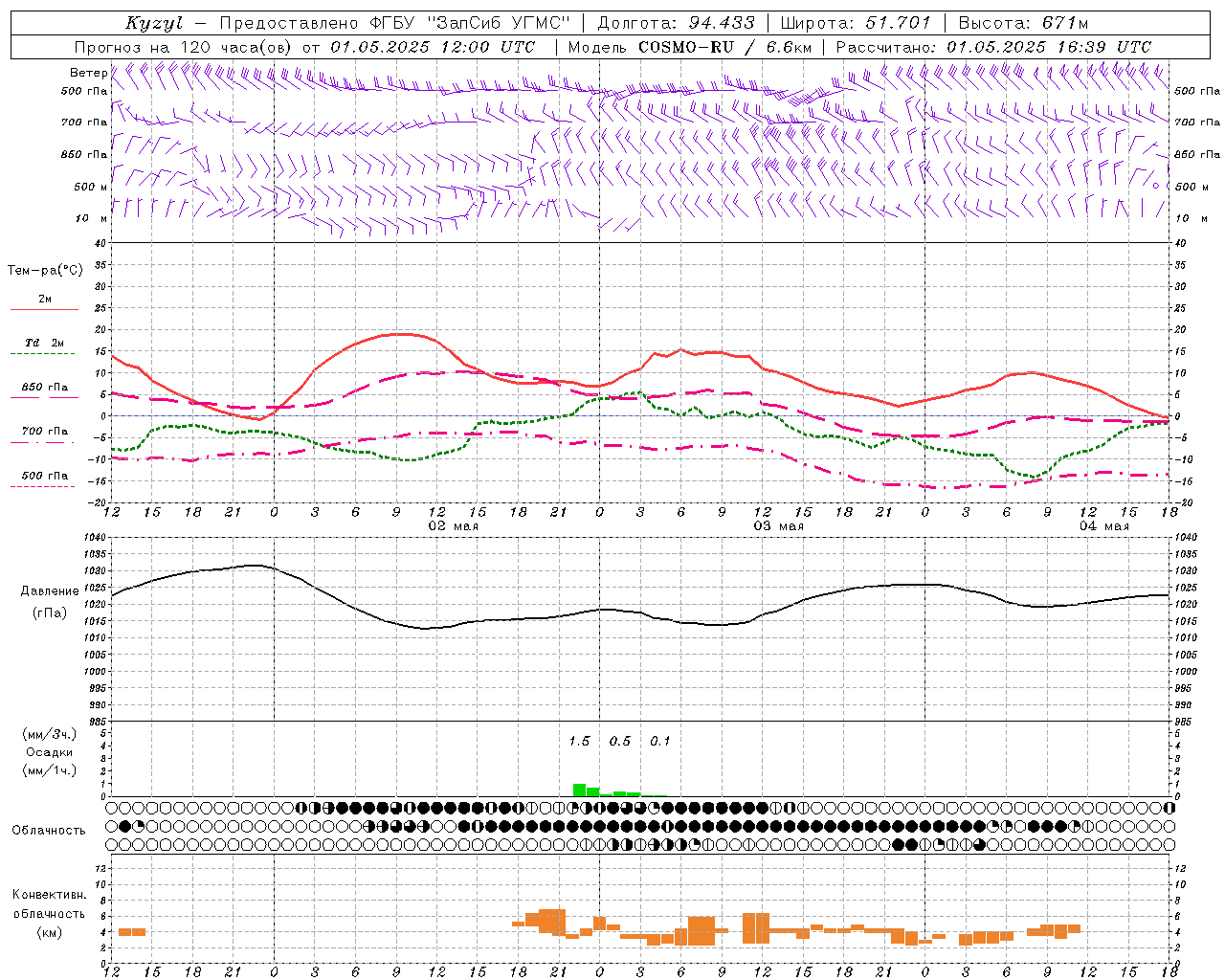The width and height of the screenshot is (1225, 980).
Task: Select the "Широта: 51.701" header field
Action: (856, 23)
